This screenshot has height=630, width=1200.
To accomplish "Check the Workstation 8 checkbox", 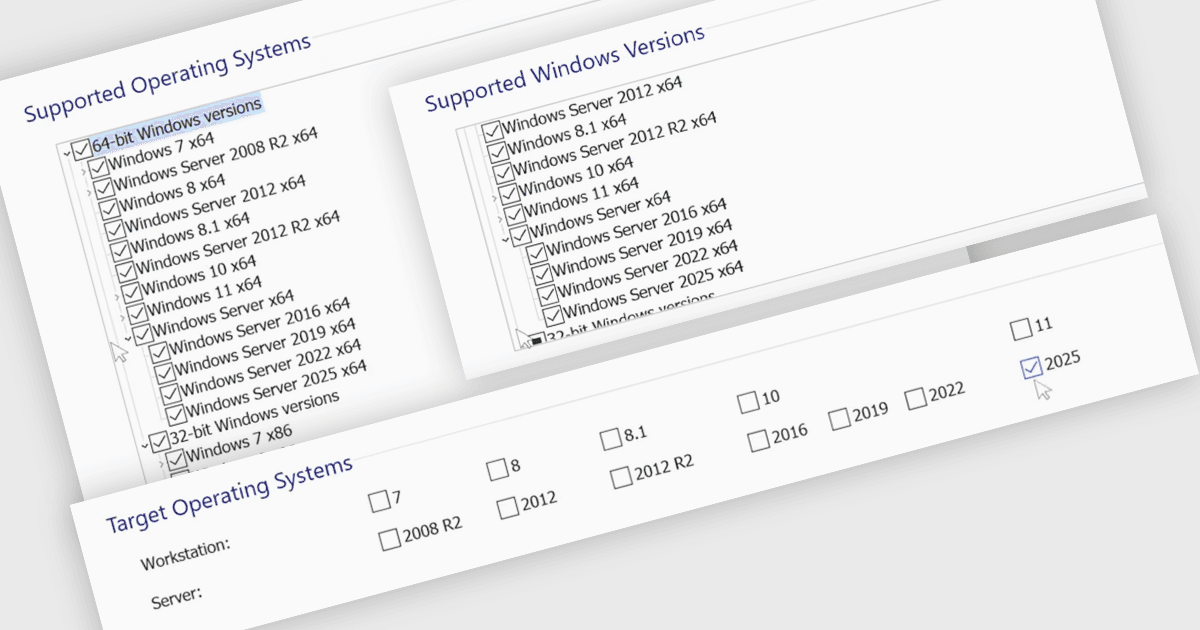I will (497, 469).
